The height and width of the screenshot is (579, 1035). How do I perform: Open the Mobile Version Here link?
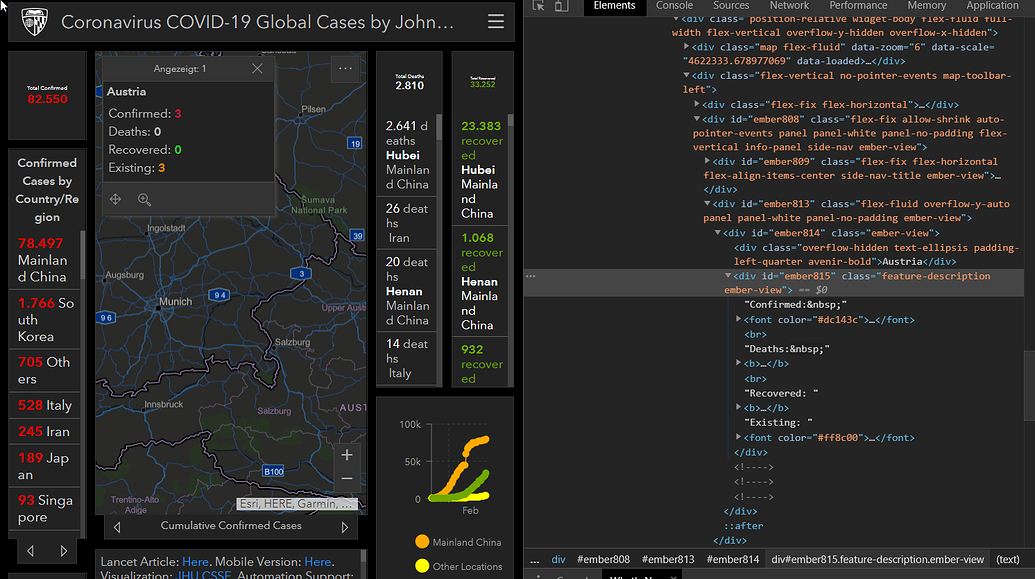coord(317,562)
